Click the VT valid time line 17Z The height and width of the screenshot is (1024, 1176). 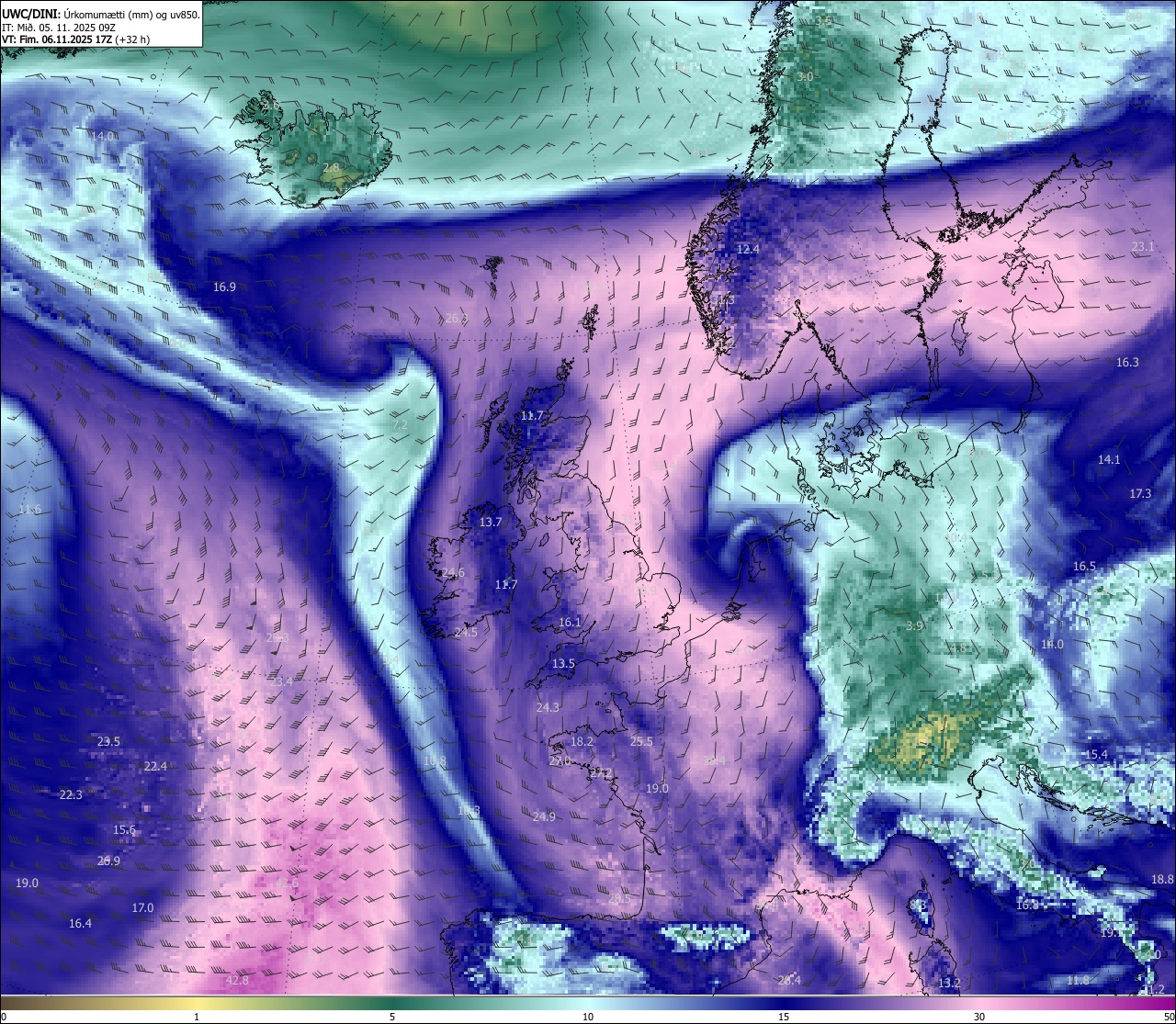point(76,39)
